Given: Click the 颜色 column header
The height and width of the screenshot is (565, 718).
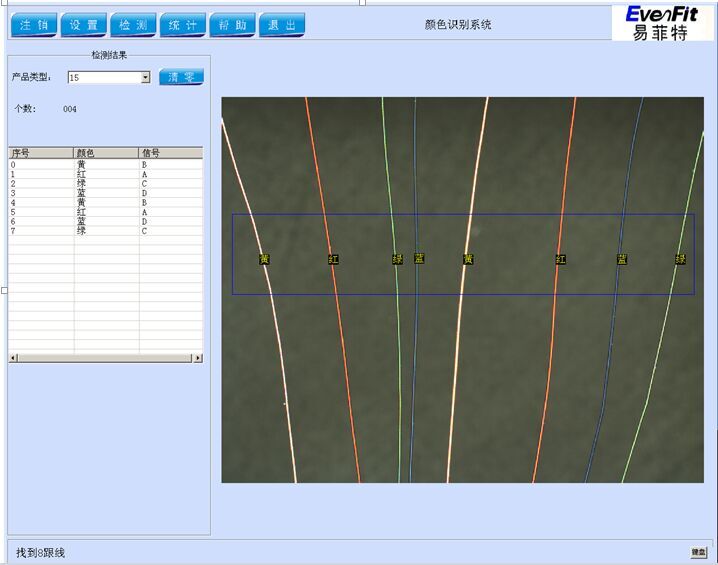Looking at the screenshot, I should coord(106,153).
